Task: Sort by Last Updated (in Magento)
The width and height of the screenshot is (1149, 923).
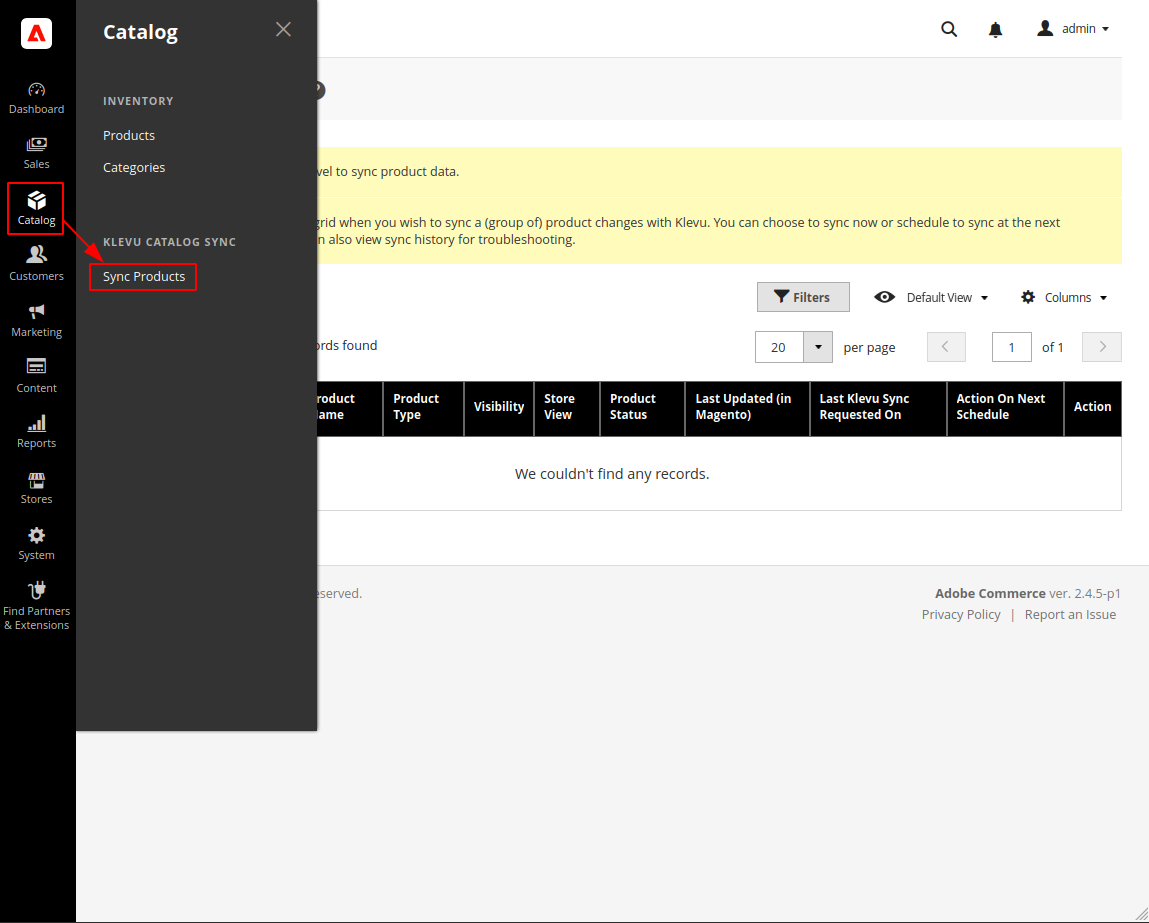Action: pyautogui.click(x=747, y=409)
